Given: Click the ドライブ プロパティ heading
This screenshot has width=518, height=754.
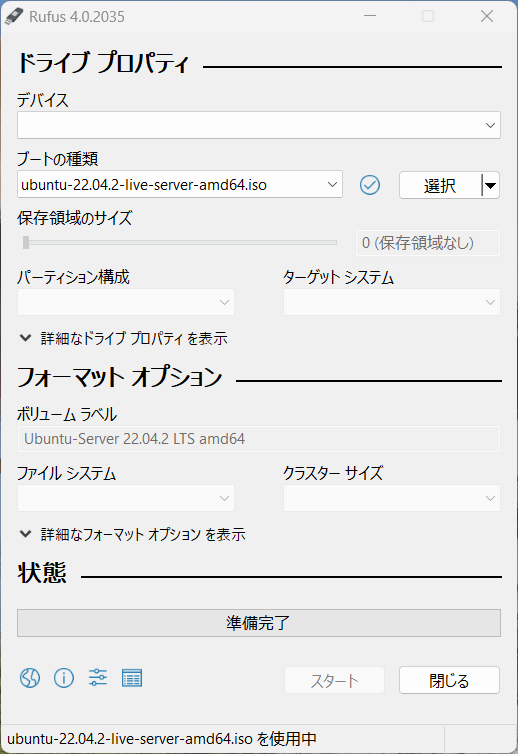Looking at the screenshot, I should click(103, 63).
